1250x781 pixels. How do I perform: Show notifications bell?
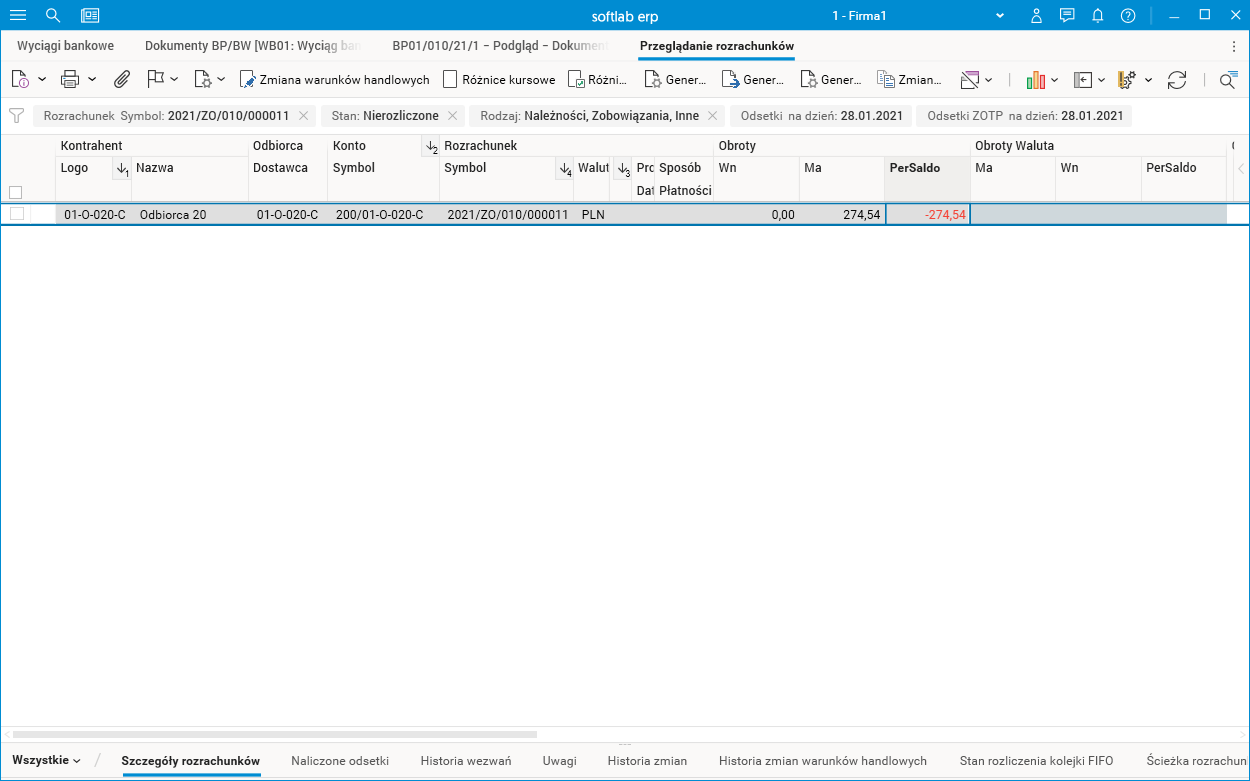[x=1097, y=15]
